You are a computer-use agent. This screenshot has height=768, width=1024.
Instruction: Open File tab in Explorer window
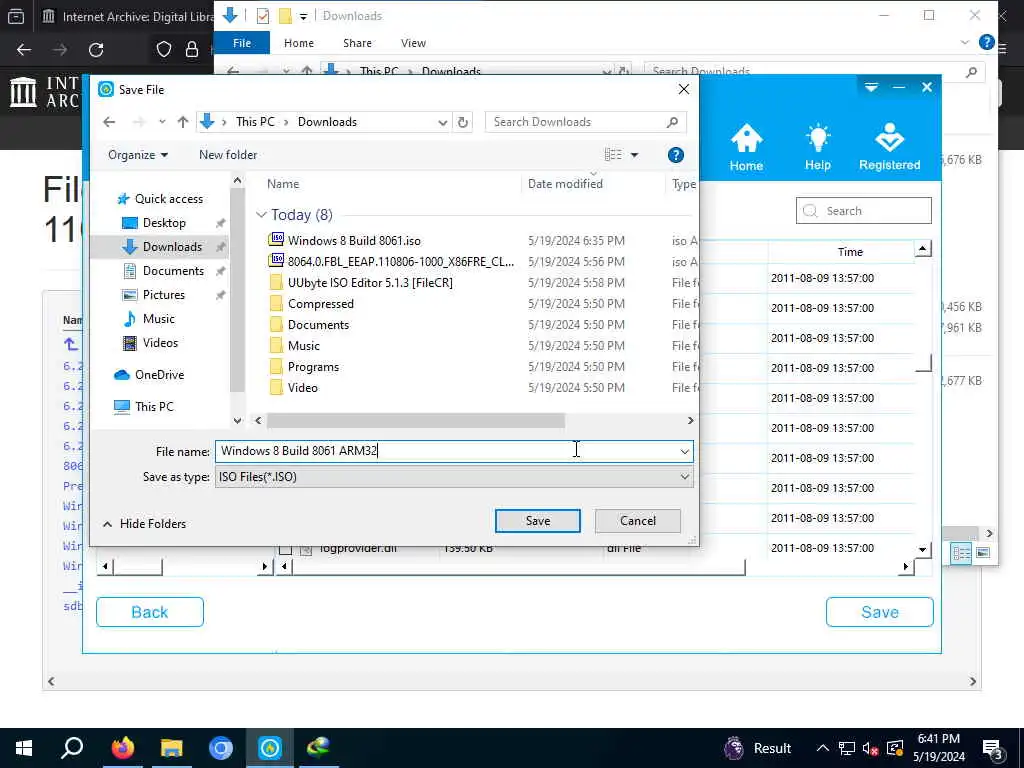click(x=242, y=43)
